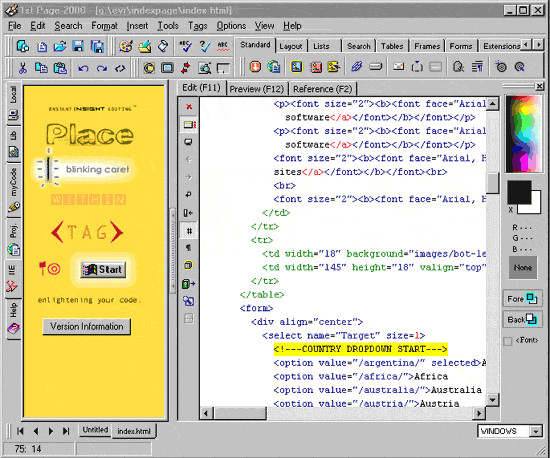Enable the <Font> checkbox
Screen dimensions: 550x458
[x=508, y=341]
